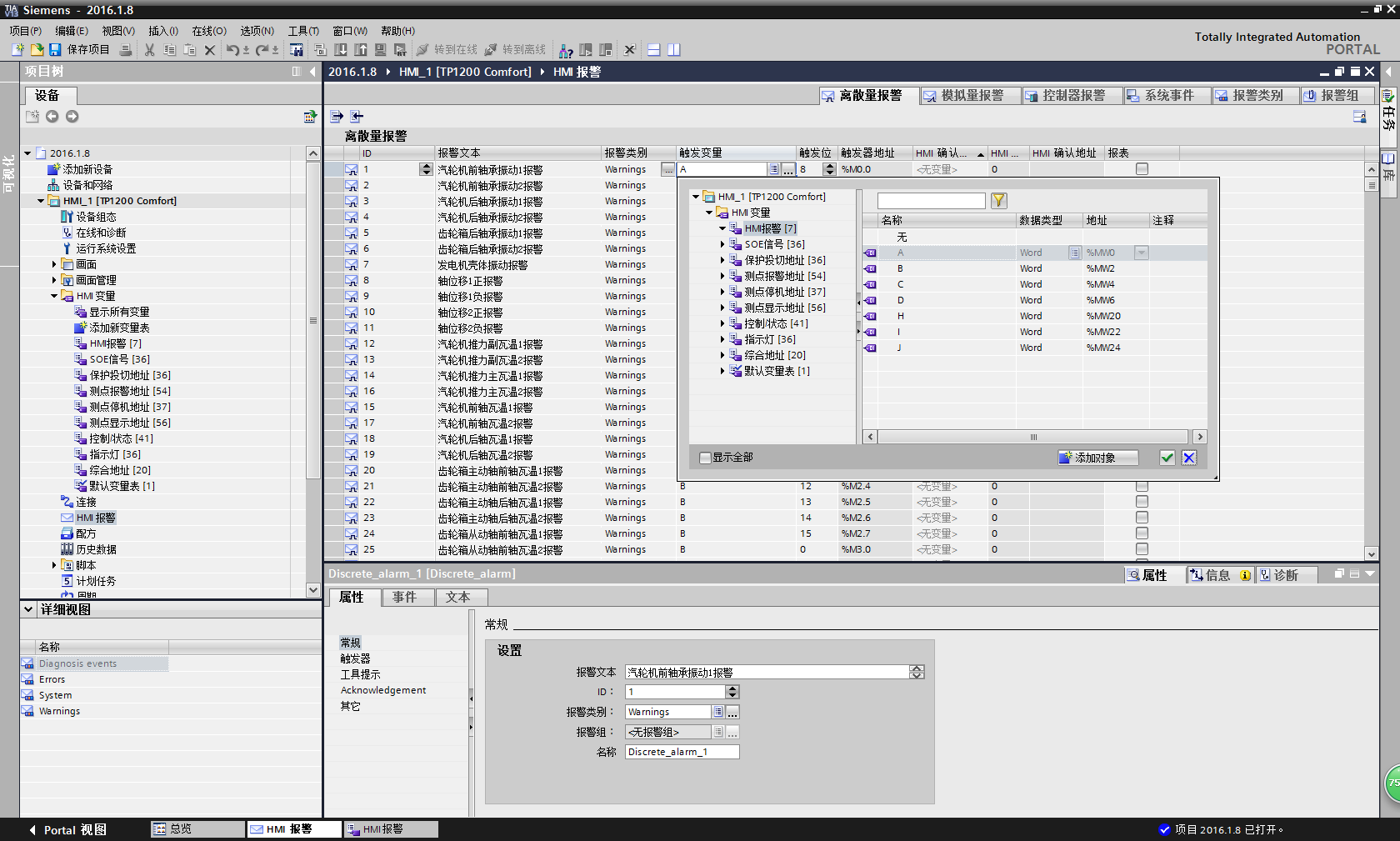Save the project with 保存项目 button
The width and height of the screenshot is (1400, 841).
pos(80,50)
